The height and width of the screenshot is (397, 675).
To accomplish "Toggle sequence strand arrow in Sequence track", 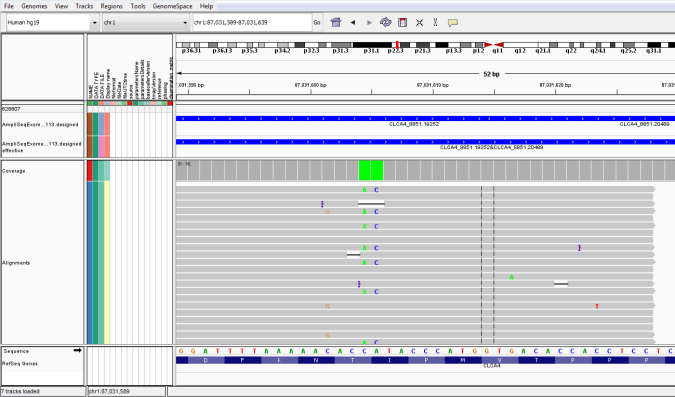I will point(77,350).
